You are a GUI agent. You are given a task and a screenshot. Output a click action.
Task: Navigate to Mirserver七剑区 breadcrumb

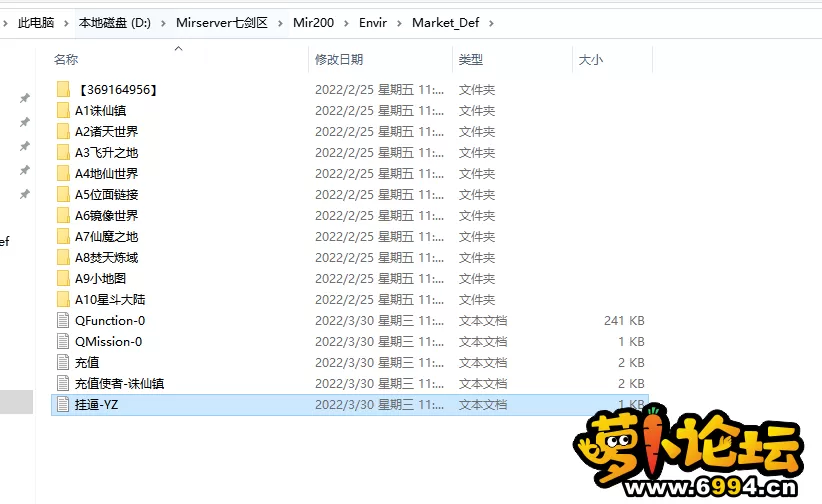click(222, 23)
